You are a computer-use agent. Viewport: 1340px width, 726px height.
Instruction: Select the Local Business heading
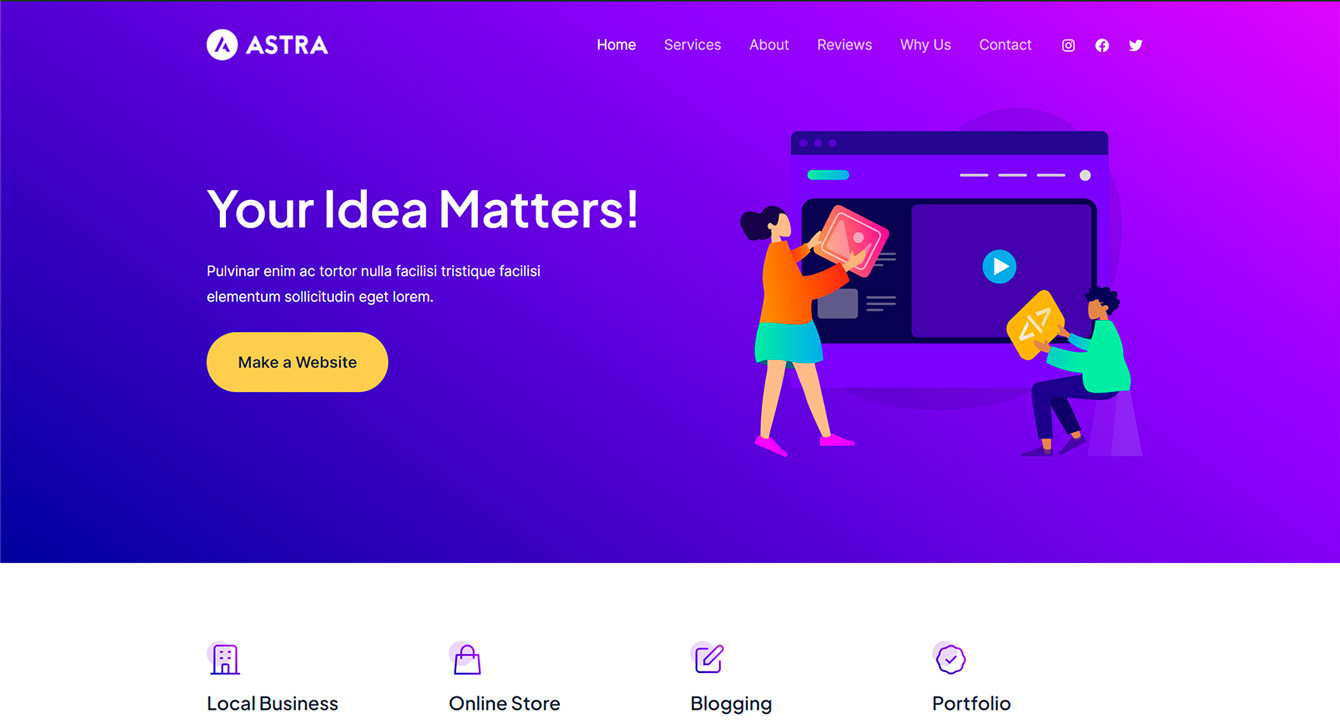(x=272, y=703)
